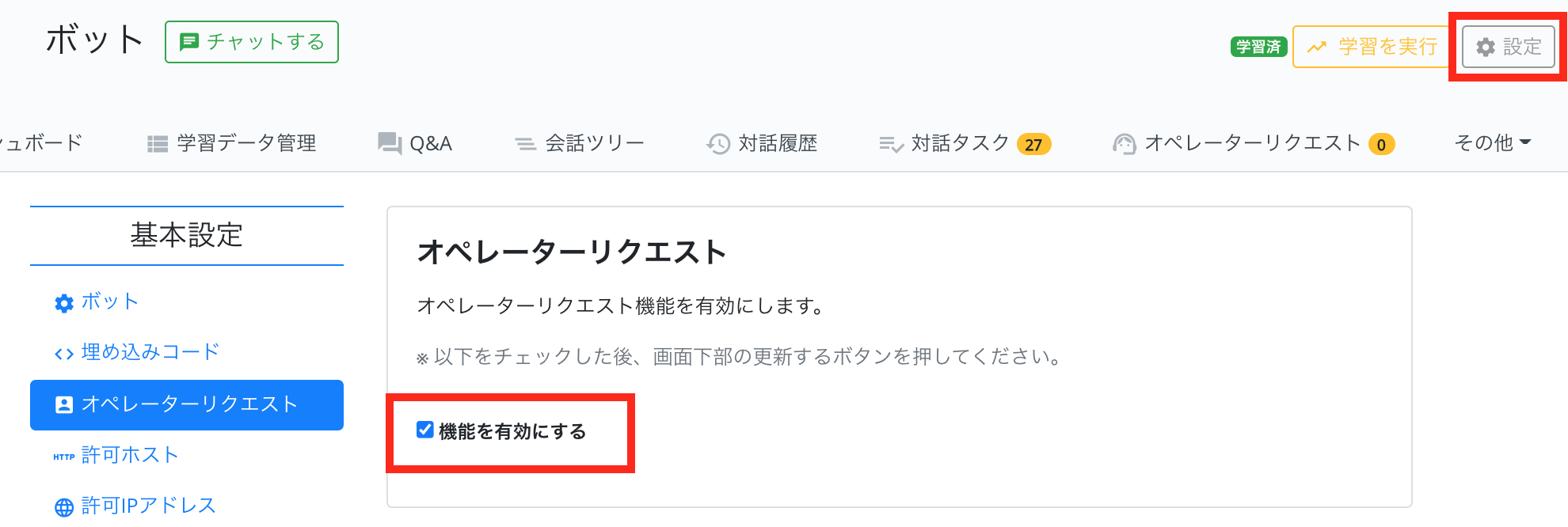
Task: Click the 学習済 status badge
Action: pos(1258,47)
